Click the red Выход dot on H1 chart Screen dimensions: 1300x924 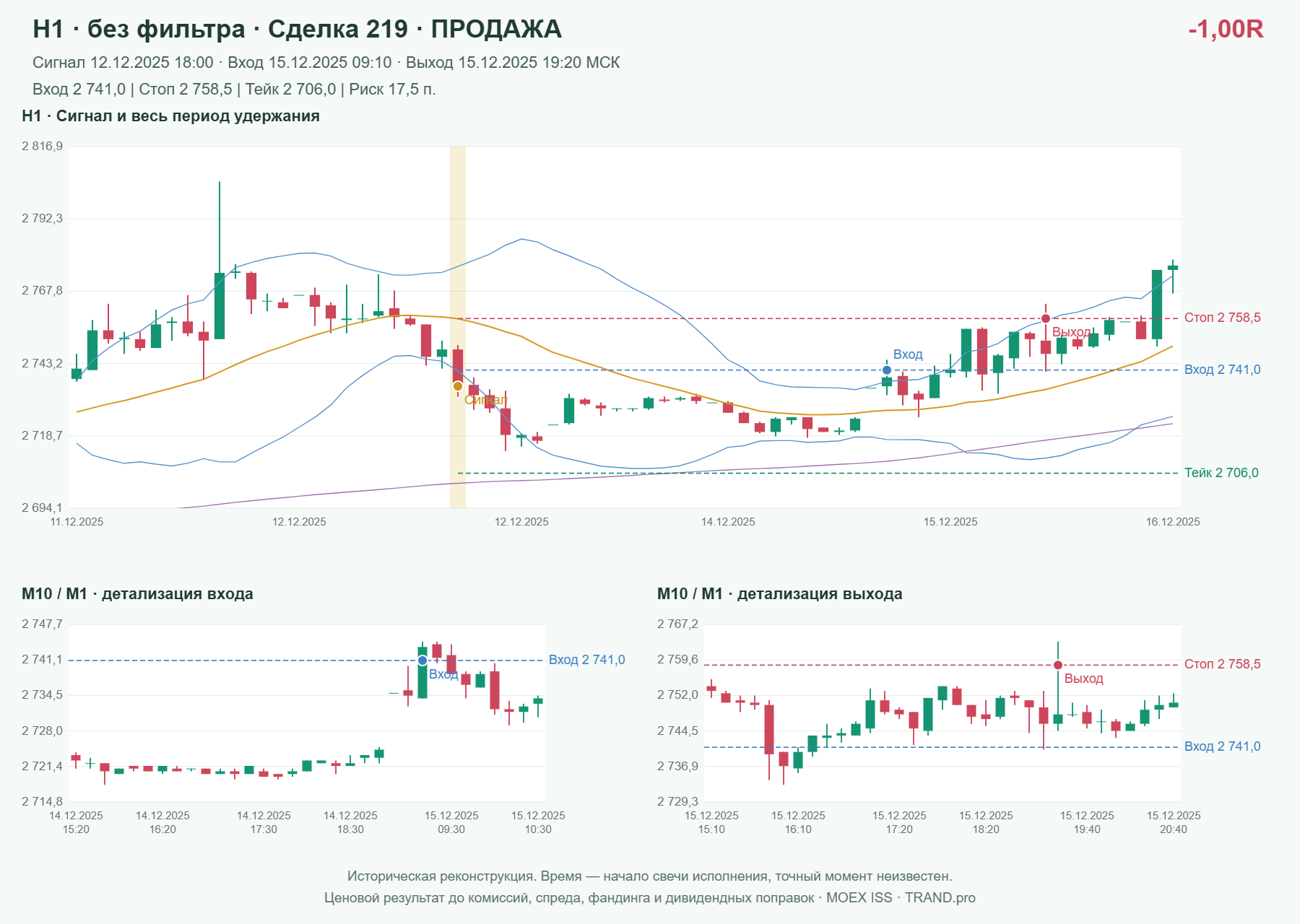click(1046, 318)
